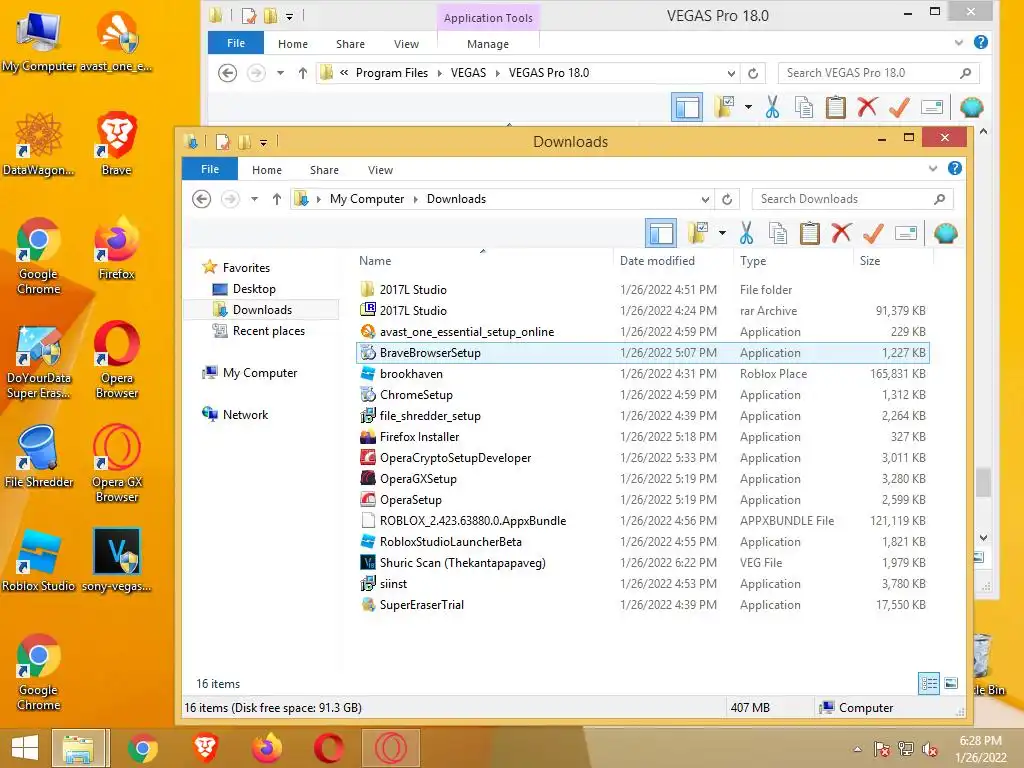Screen dimensions: 1024x768
Task: Open Brave desktop shortcut
Action: 116,144
